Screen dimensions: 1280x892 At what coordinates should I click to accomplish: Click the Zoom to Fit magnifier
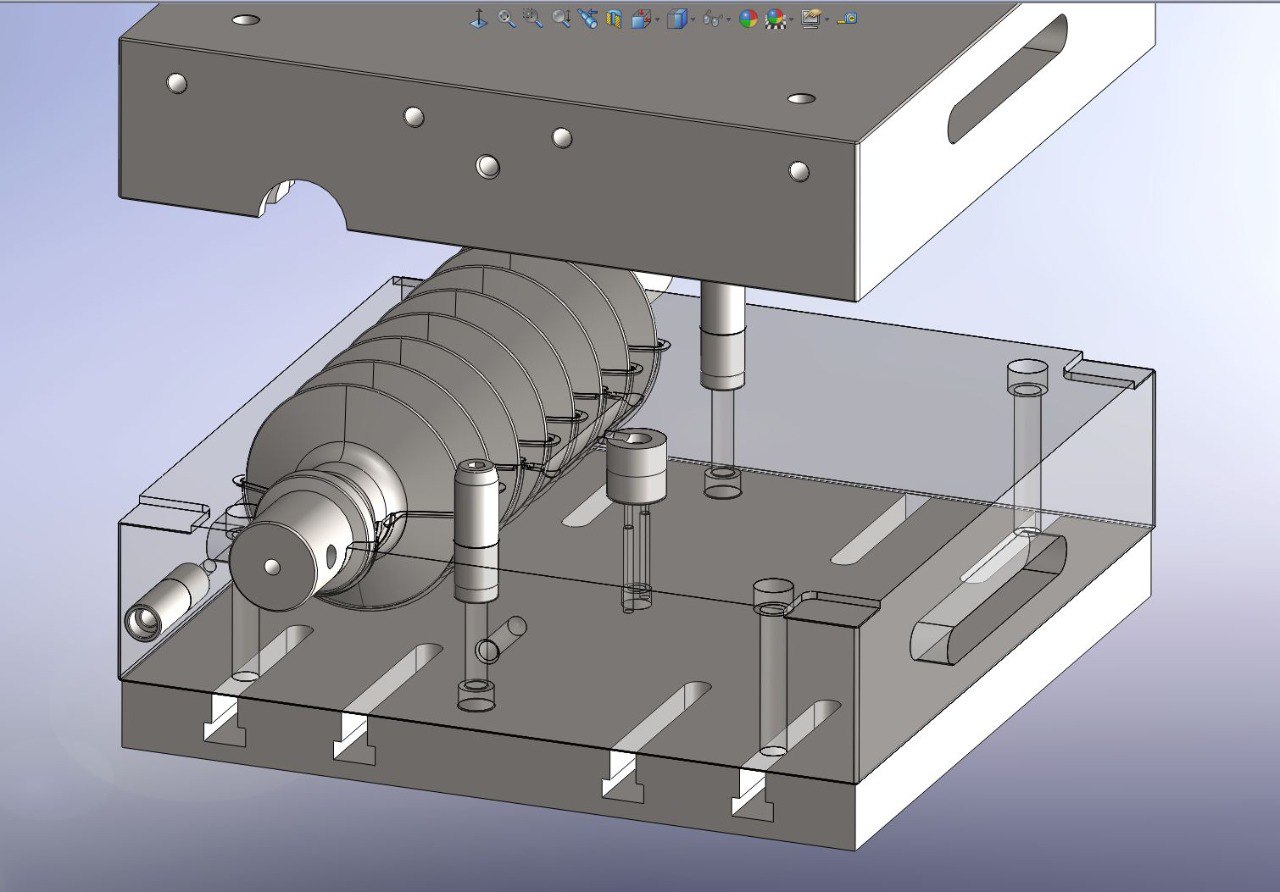click(506, 18)
